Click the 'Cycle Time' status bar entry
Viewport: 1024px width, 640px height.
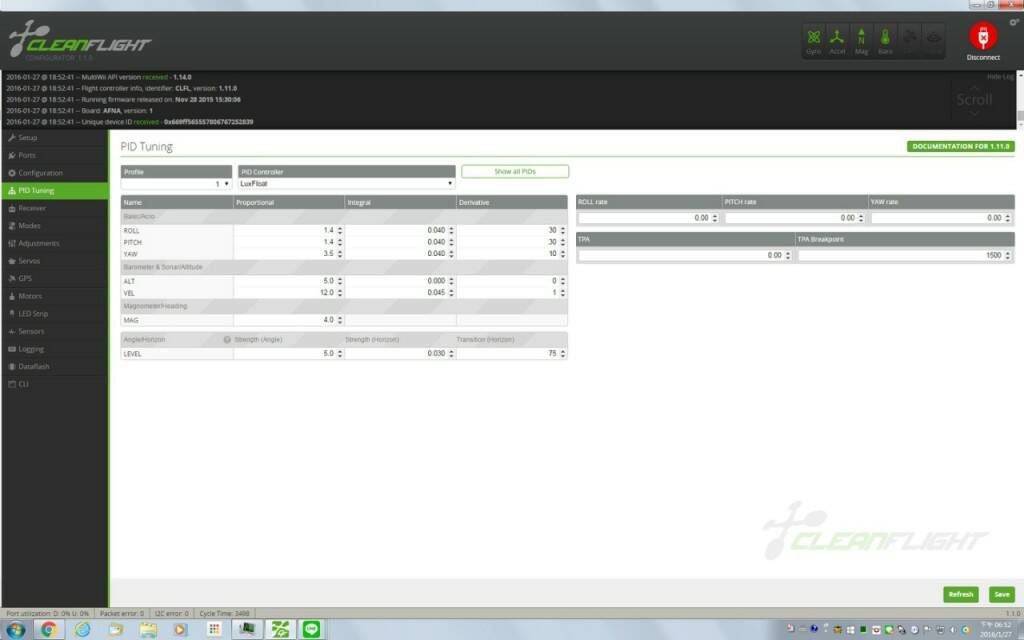point(224,614)
